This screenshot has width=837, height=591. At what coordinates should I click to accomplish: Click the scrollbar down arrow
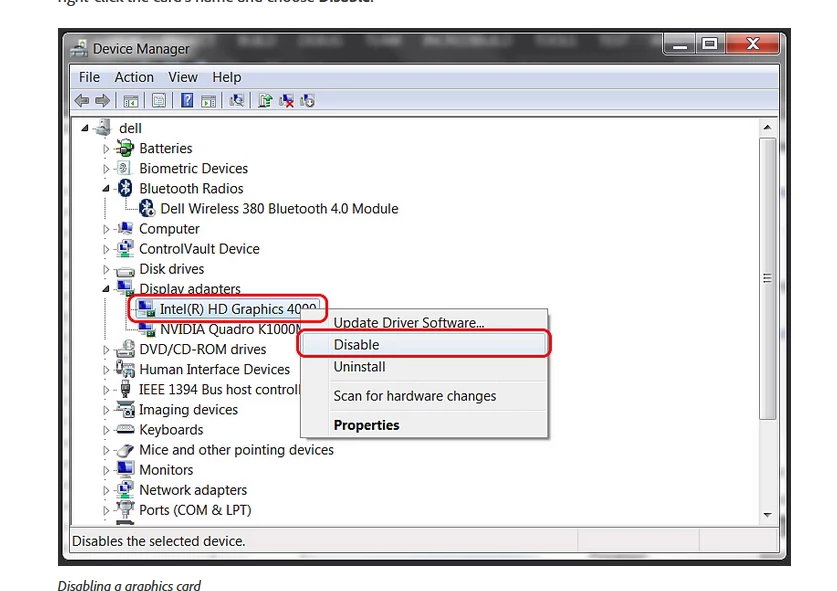[767, 515]
